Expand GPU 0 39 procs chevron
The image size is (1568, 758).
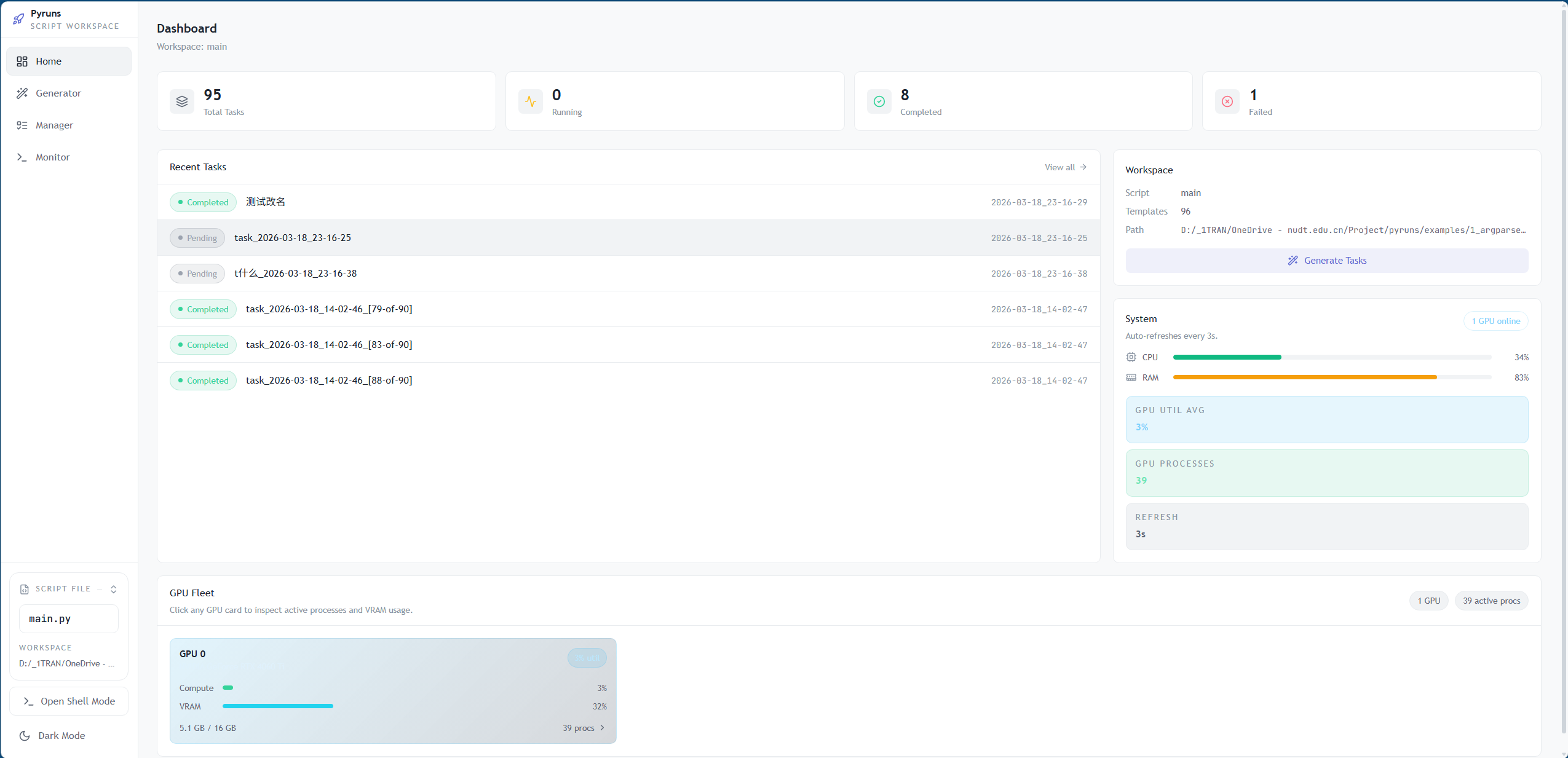602,728
